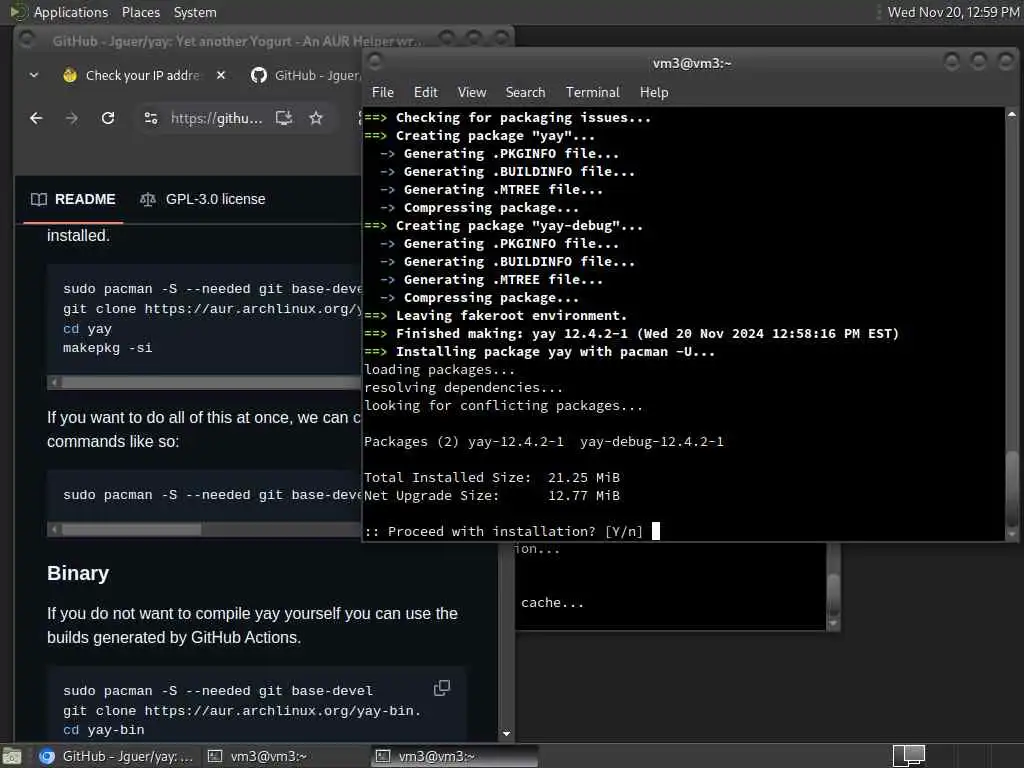Image resolution: width=1024 pixels, height=768 pixels.
Task: Open the terminal Help menu
Action: 654,92
